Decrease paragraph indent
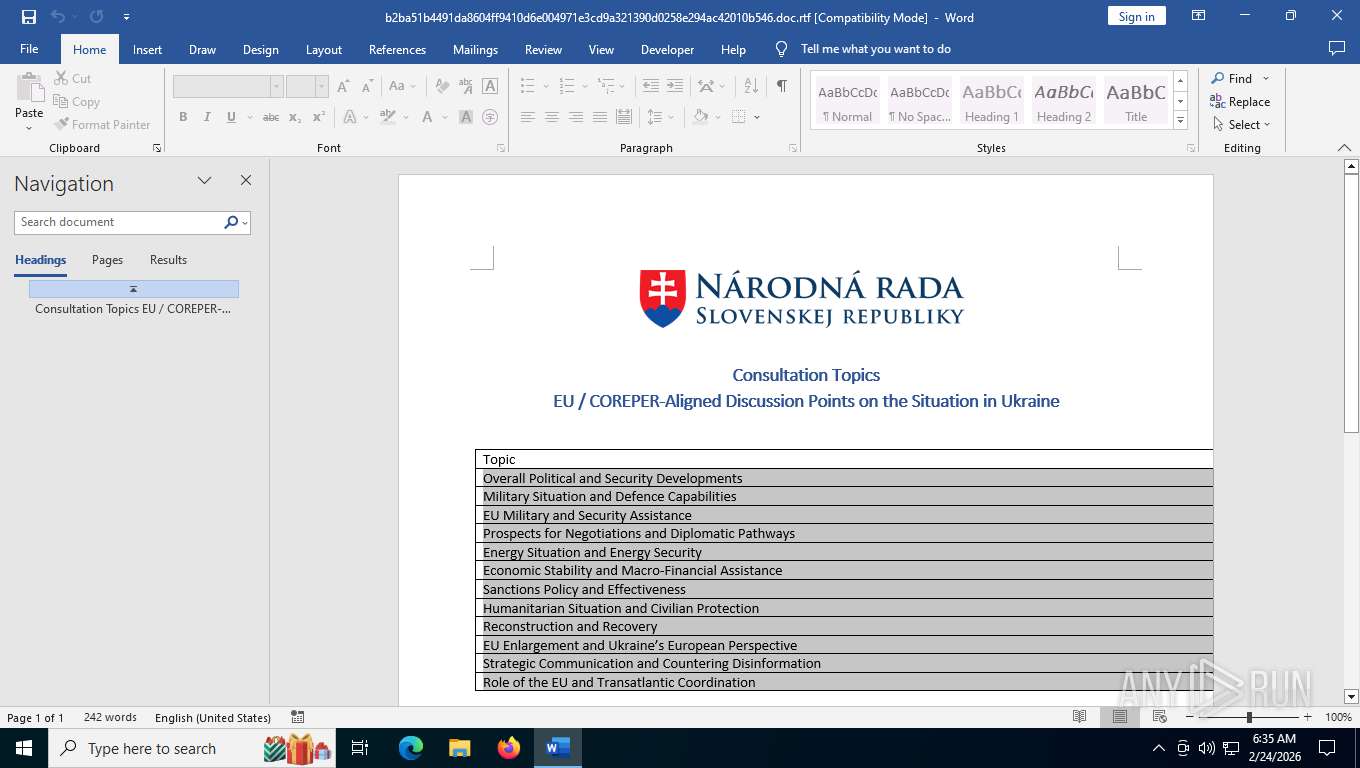Screen dimensions: 1360x768 pos(651,86)
